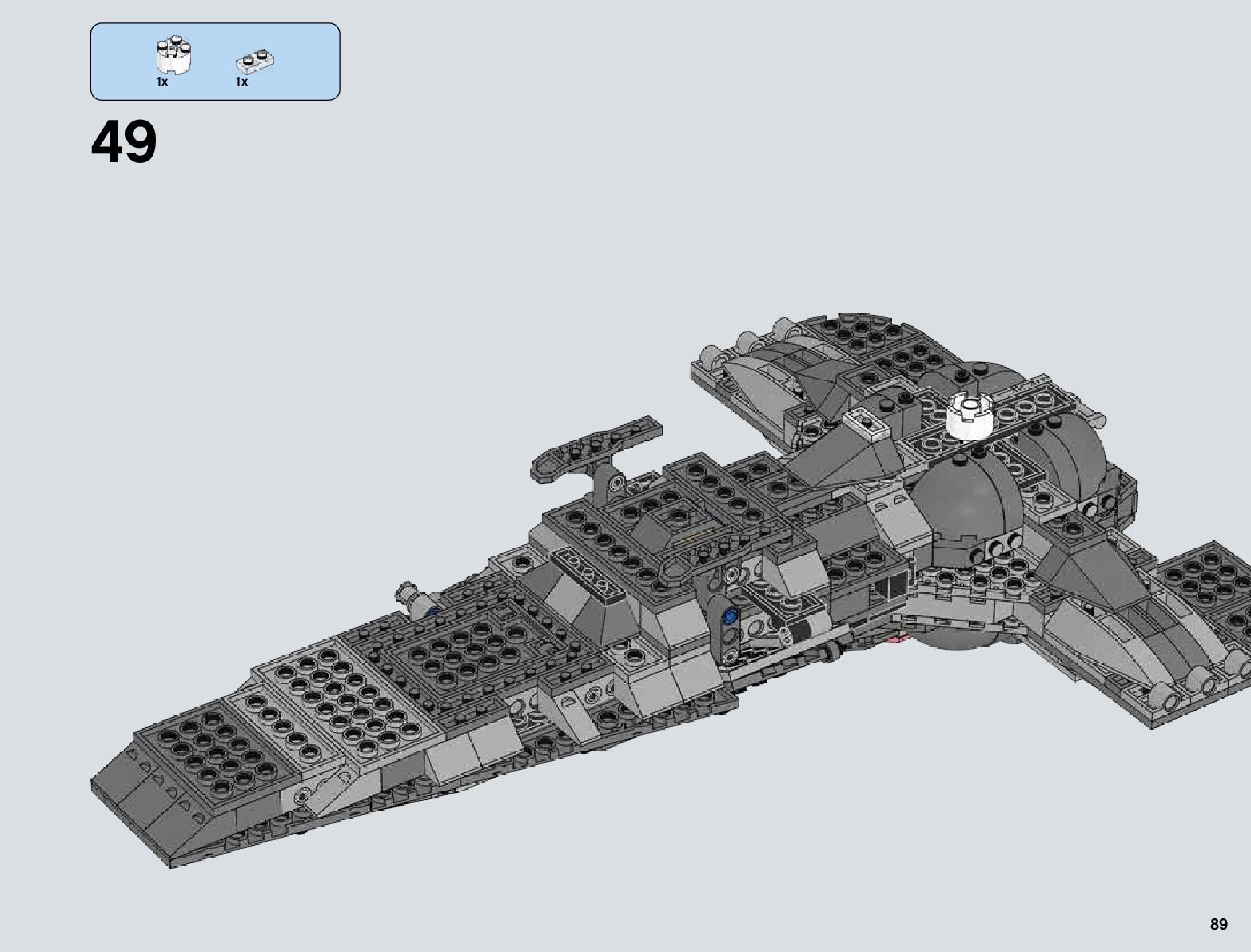1251x952 pixels.
Task: Click the dark gray paddle-shaped antenna piece
Action: tap(597, 447)
